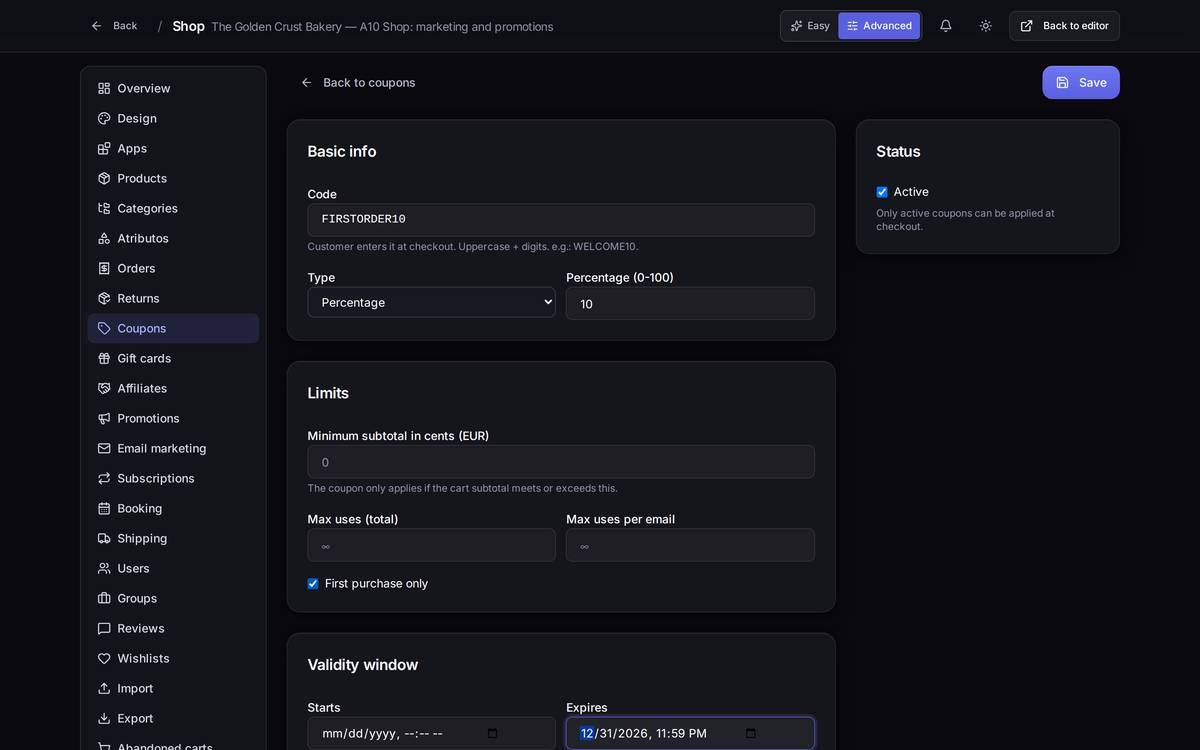Go back to coupons list

(358, 83)
